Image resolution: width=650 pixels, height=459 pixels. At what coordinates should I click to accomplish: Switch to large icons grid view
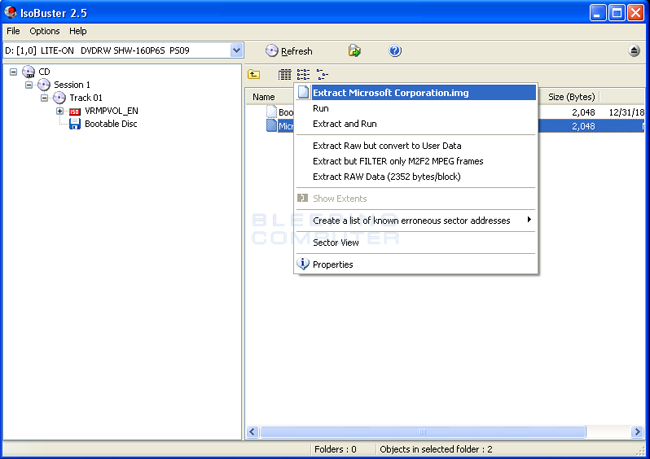[284, 75]
